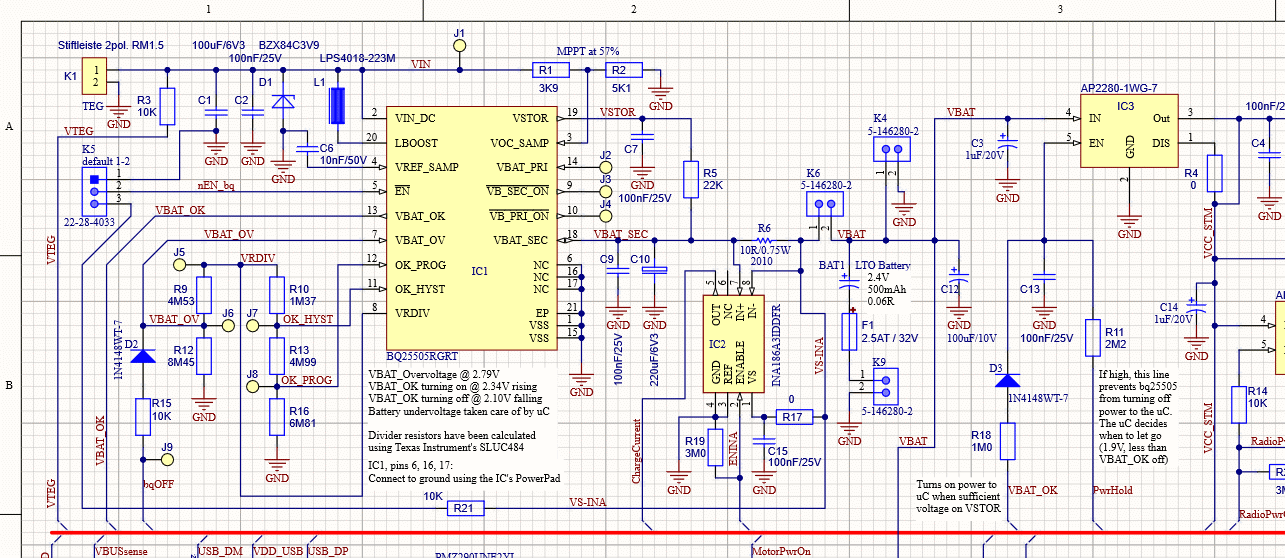Click the 'MPPT at 57%' annotation
This screenshot has height=558, width=1285.
[x=588, y=50]
